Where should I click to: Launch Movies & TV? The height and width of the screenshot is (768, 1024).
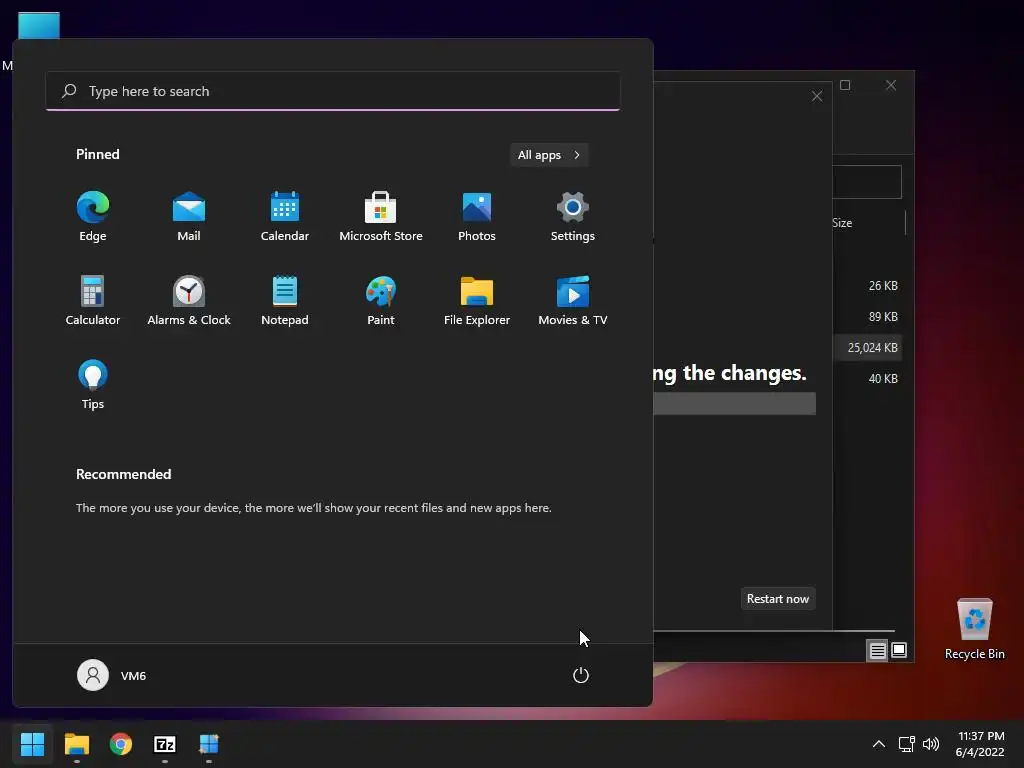tap(573, 300)
